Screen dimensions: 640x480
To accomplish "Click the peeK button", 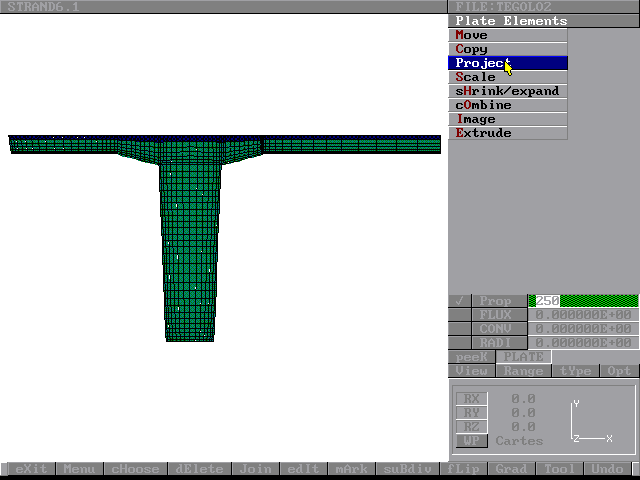I will 471,357.
